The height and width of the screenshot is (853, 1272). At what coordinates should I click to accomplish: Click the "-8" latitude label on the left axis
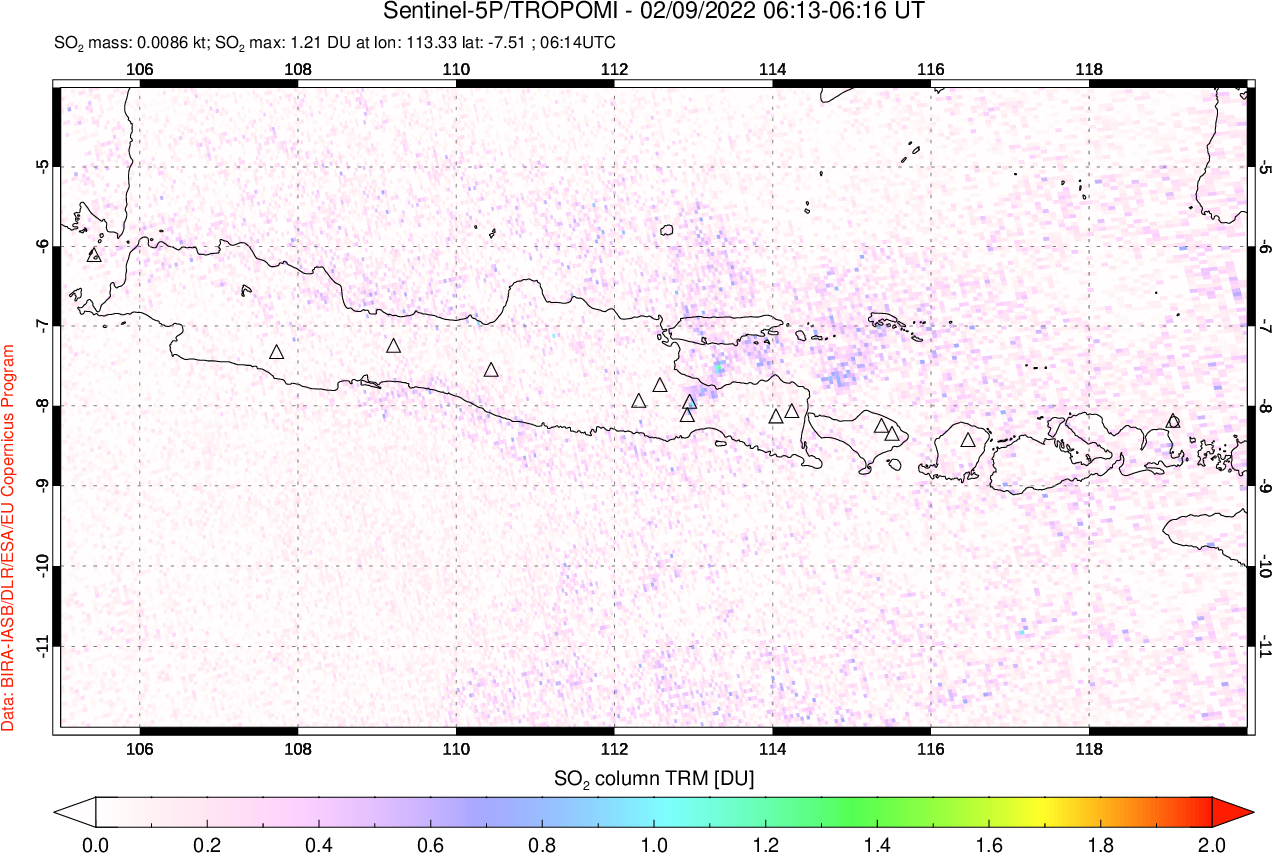43,405
